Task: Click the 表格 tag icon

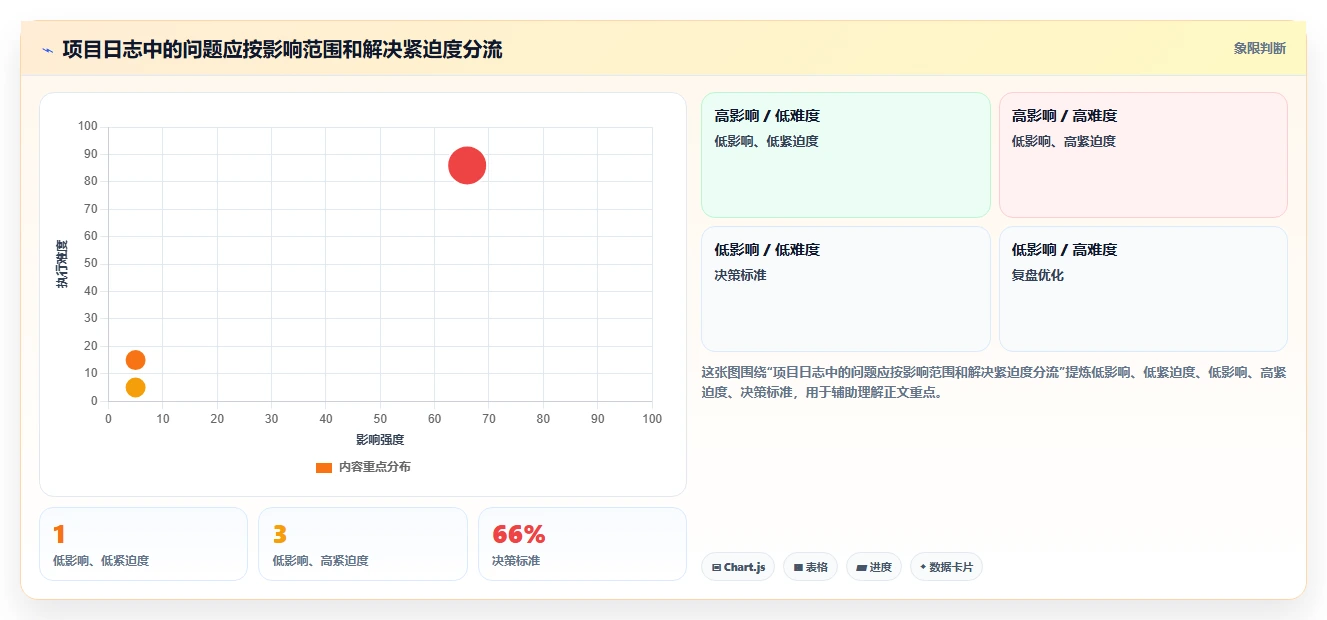Action: pos(798,567)
